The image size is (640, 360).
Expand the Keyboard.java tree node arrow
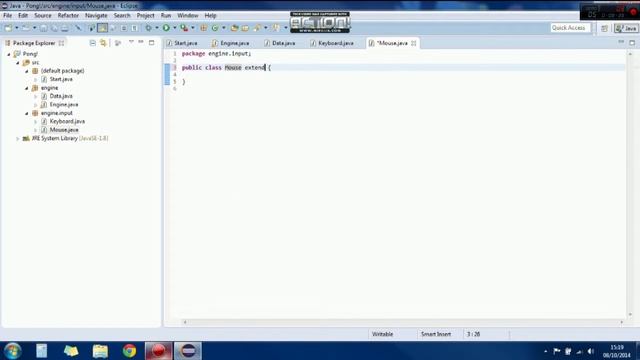tap(36, 122)
